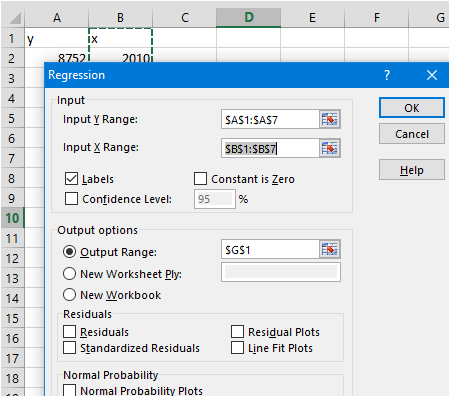The height and width of the screenshot is (397, 450).
Task: Select column D header
Action: (249, 18)
